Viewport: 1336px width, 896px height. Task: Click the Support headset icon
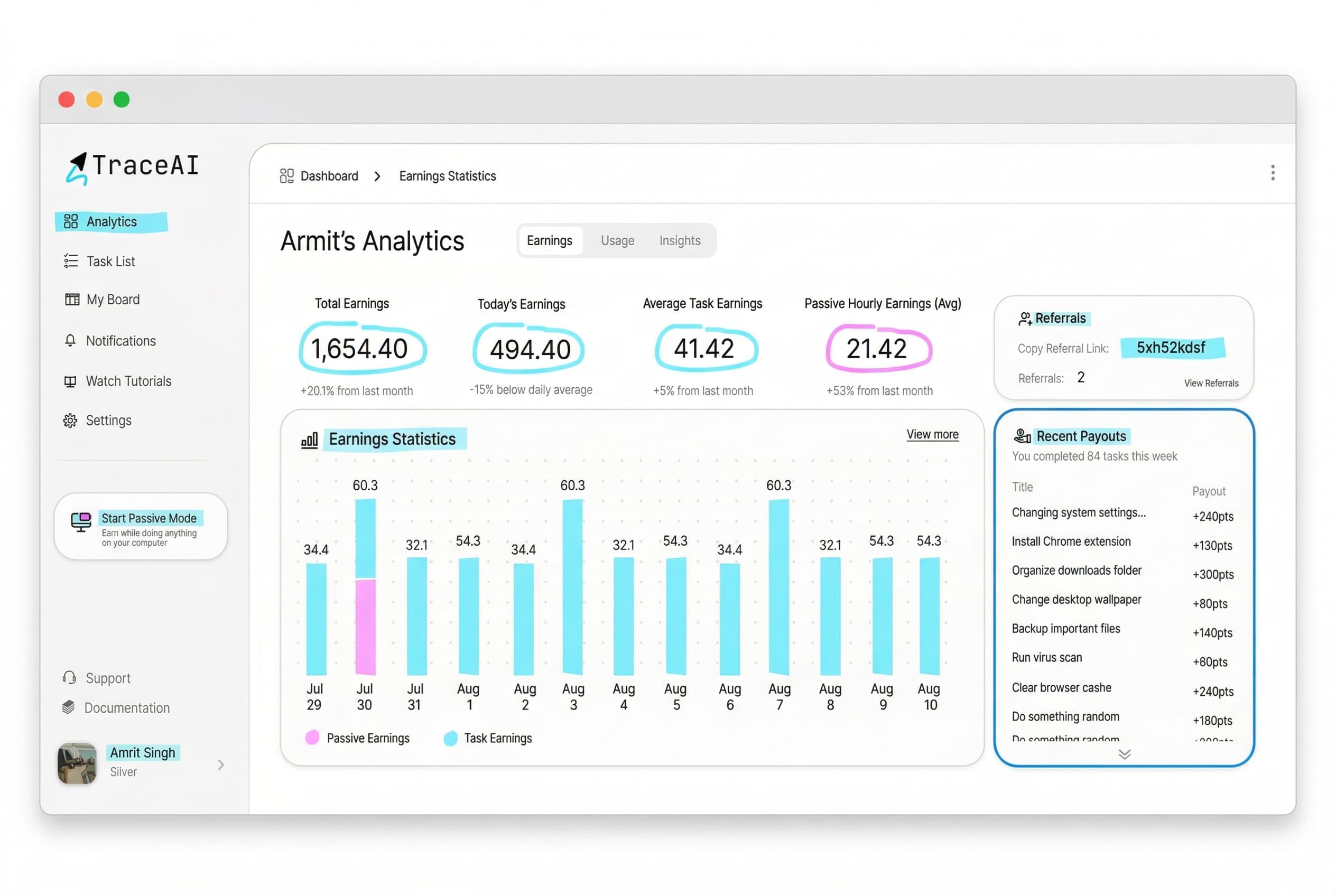coord(69,678)
